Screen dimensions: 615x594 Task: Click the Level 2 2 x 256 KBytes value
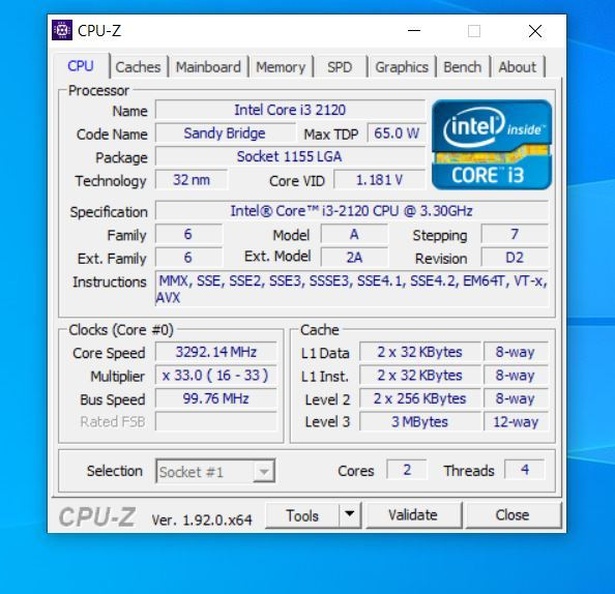pos(420,399)
